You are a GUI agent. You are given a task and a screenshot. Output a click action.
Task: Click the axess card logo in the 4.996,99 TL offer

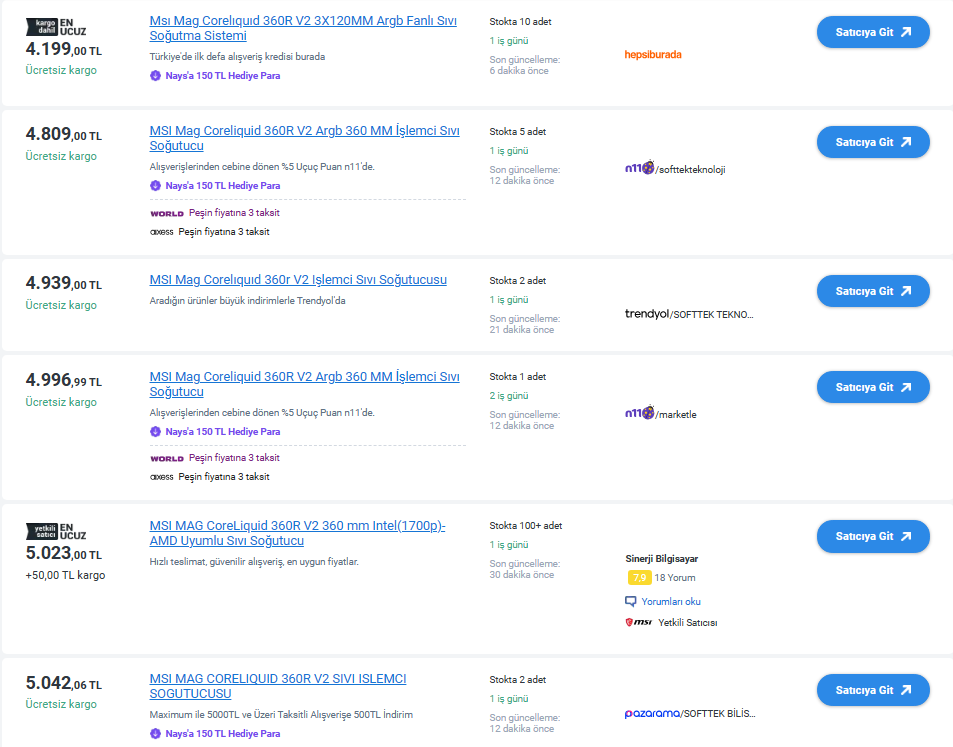pos(161,477)
